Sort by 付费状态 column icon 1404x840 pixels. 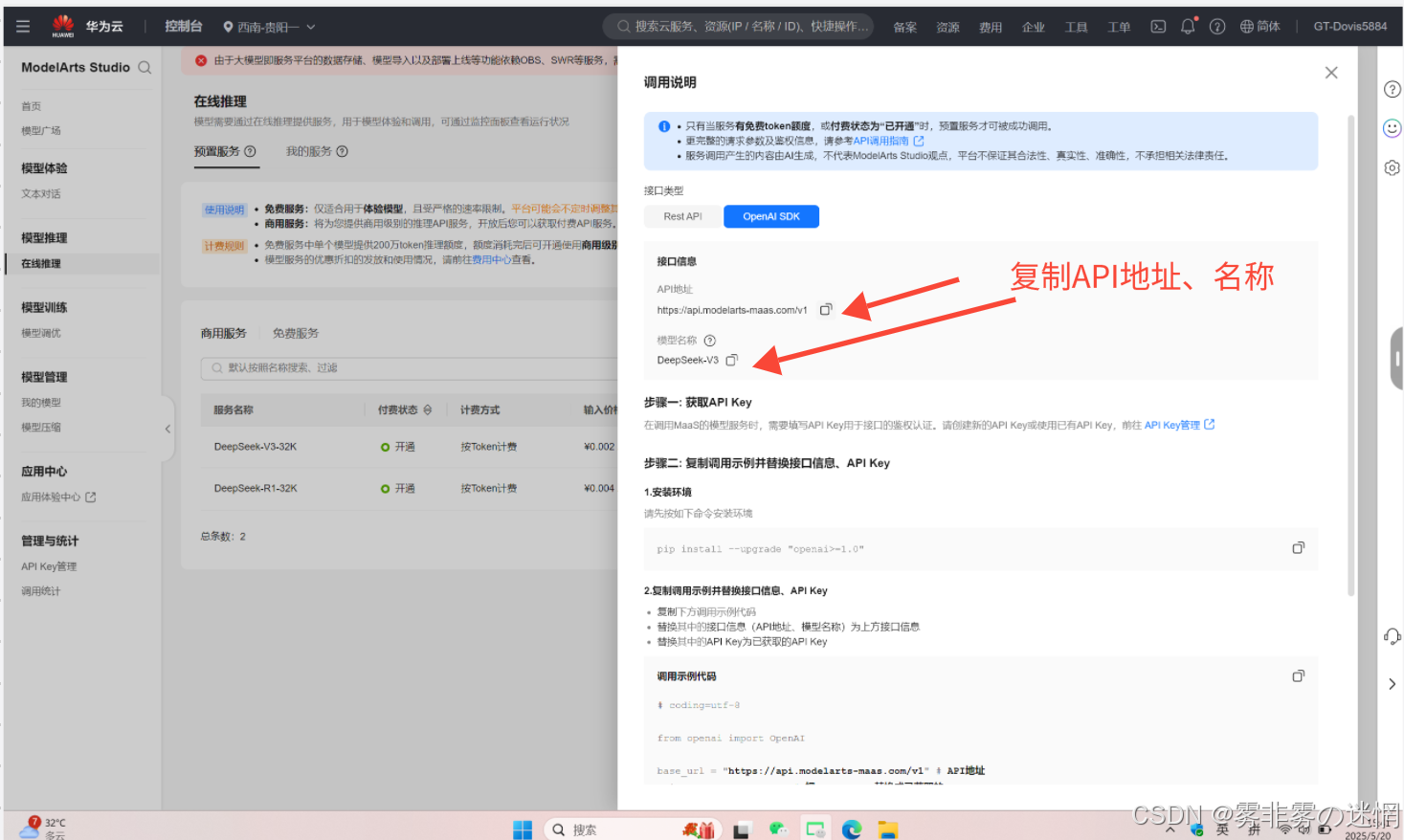[x=428, y=409]
